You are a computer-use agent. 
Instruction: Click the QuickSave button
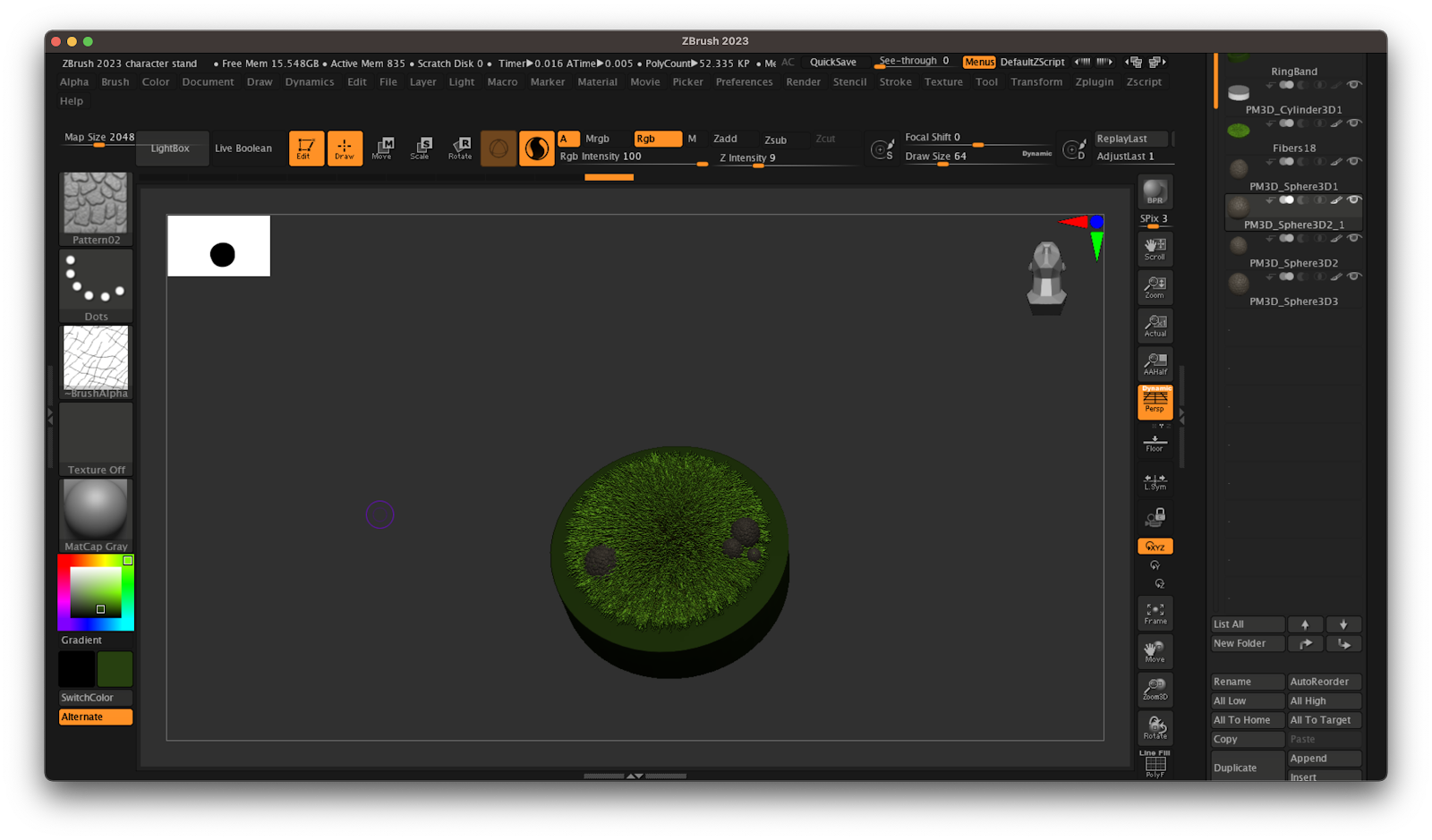coord(832,62)
